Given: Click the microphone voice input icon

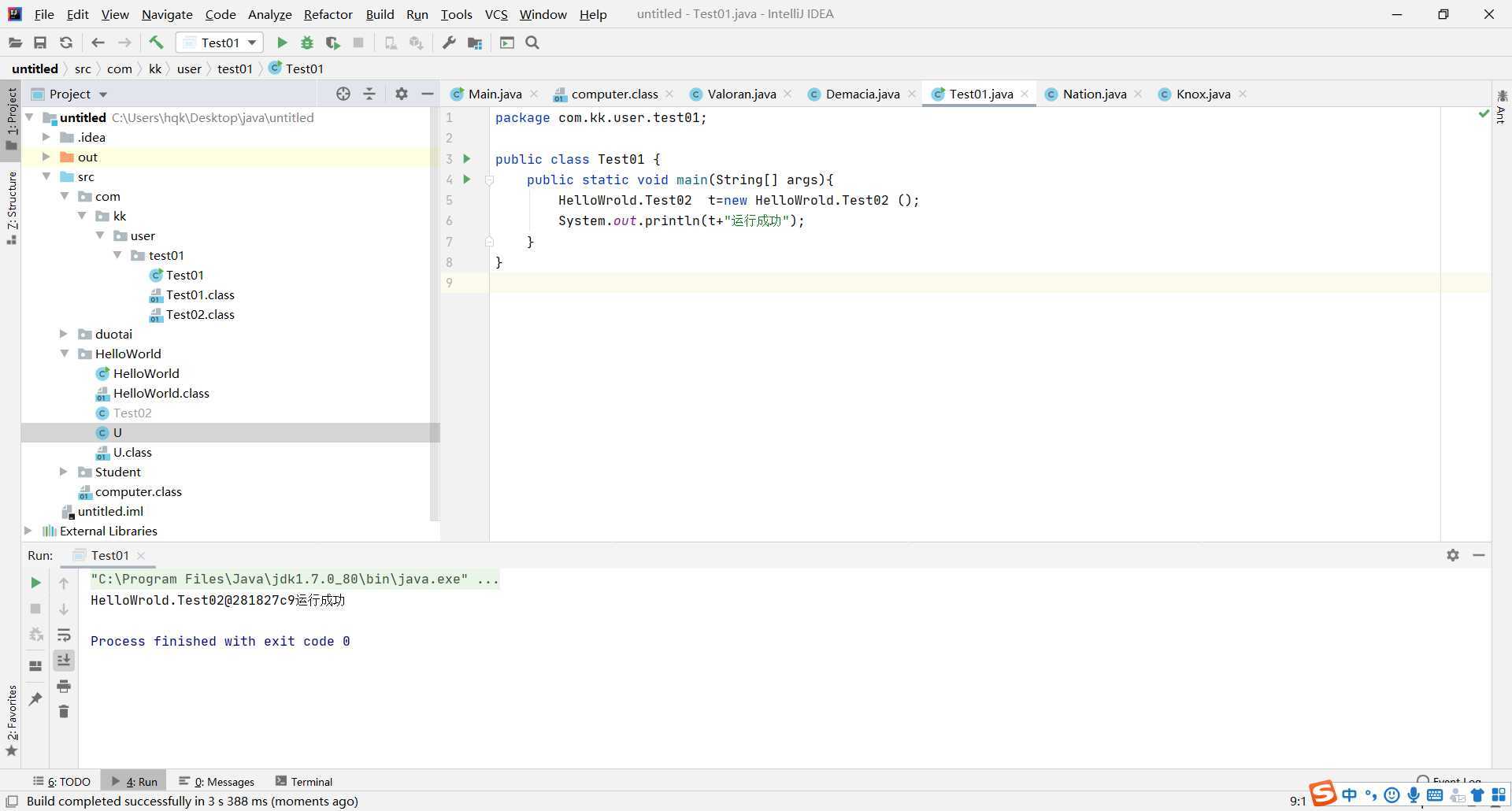Looking at the screenshot, I should click(x=1414, y=795).
